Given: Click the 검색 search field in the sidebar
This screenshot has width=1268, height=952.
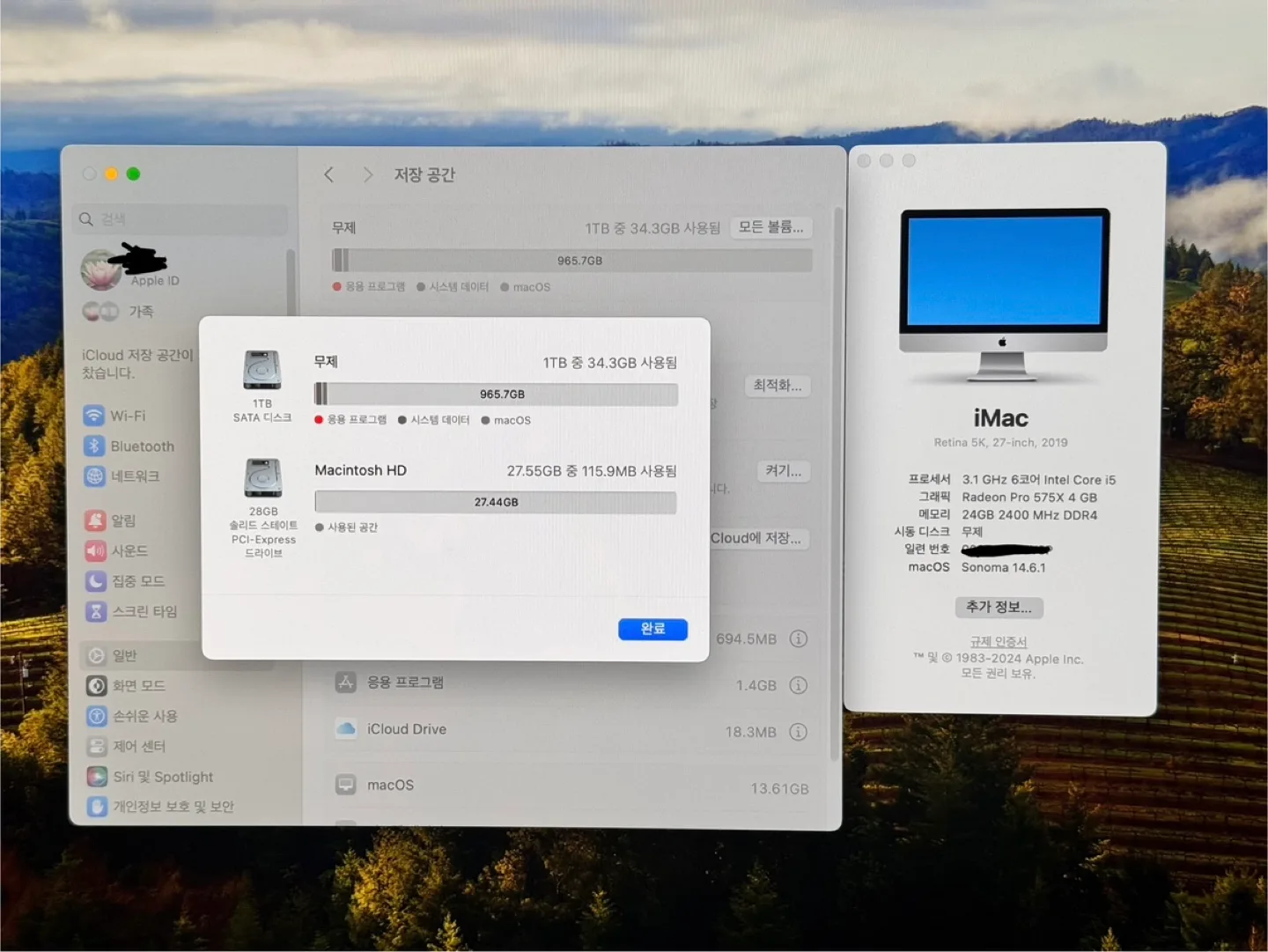Looking at the screenshot, I should tap(181, 218).
